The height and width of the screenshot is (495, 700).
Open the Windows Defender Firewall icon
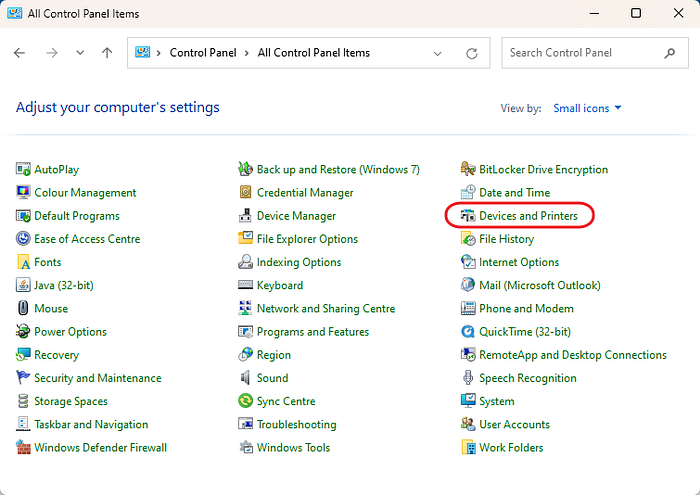[24, 448]
